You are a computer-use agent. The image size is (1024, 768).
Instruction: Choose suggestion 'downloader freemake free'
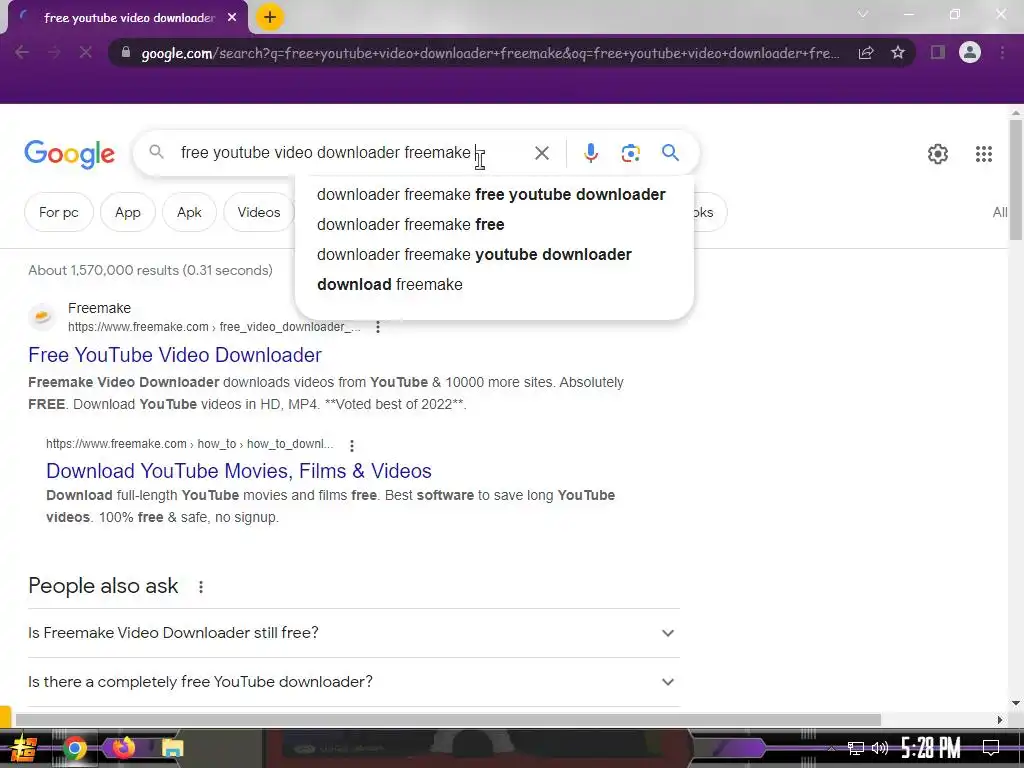(494, 225)
